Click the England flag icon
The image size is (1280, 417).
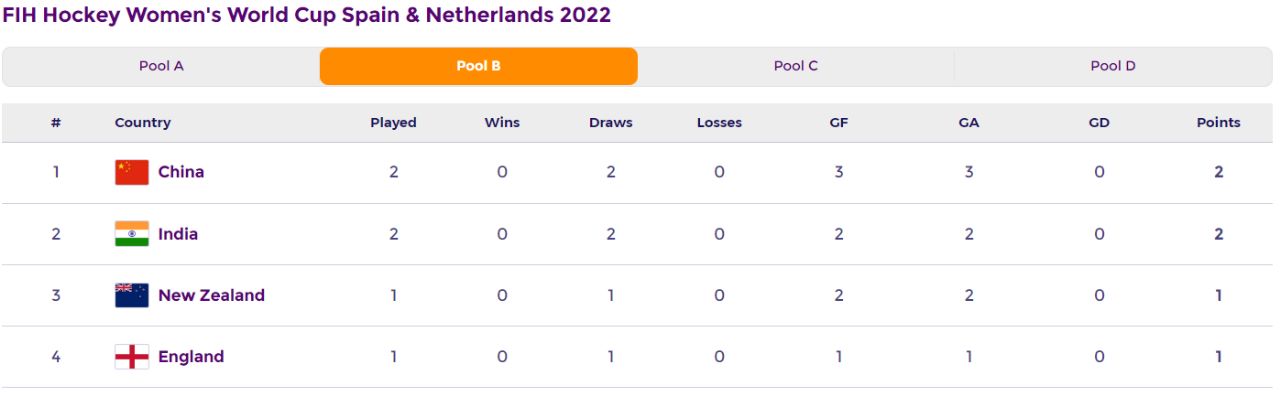[132, 357]
